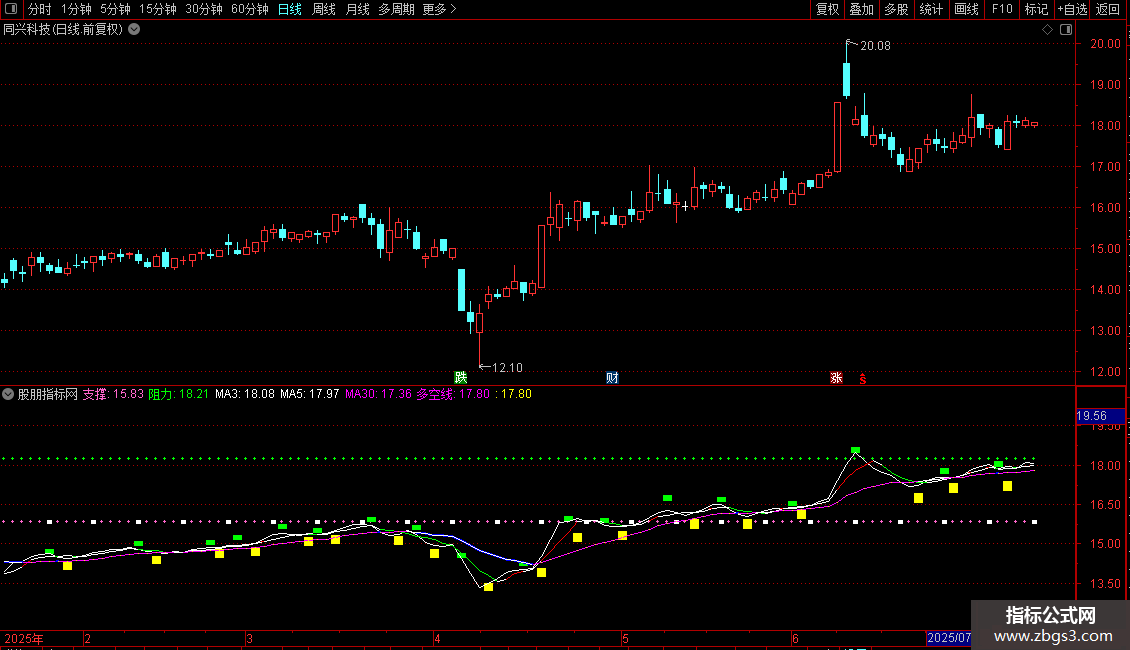
Task: Click the 2025/07 date marker
Action: (x=948, y=638)
